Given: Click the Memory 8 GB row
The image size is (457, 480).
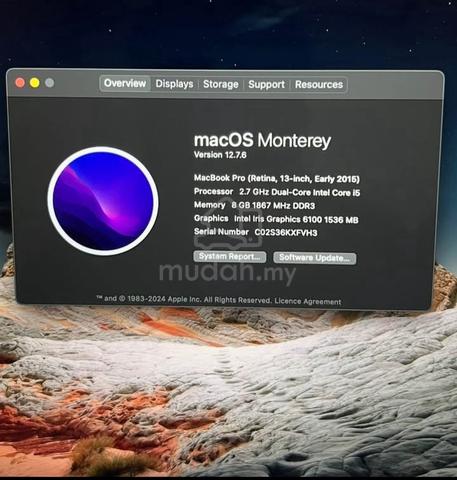Looking at the screenshot, I should click(x=254, y=206).
